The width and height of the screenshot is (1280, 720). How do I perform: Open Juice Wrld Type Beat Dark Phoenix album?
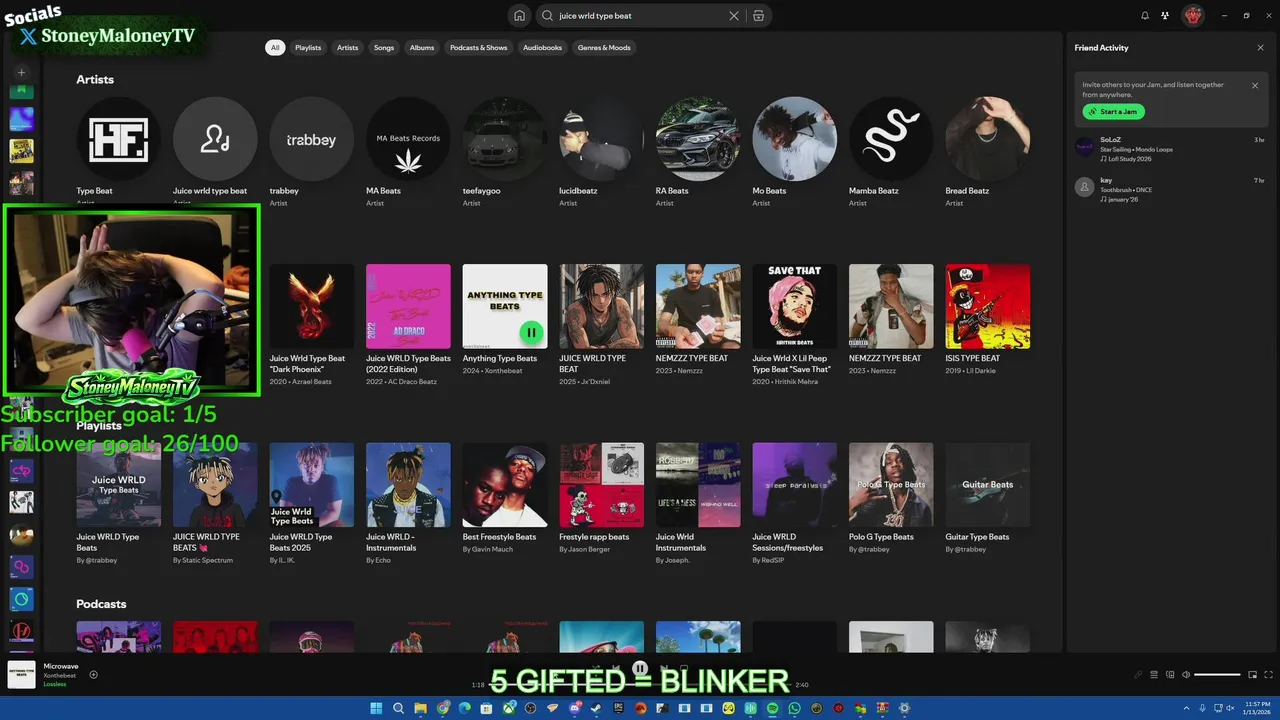[311, 306]
